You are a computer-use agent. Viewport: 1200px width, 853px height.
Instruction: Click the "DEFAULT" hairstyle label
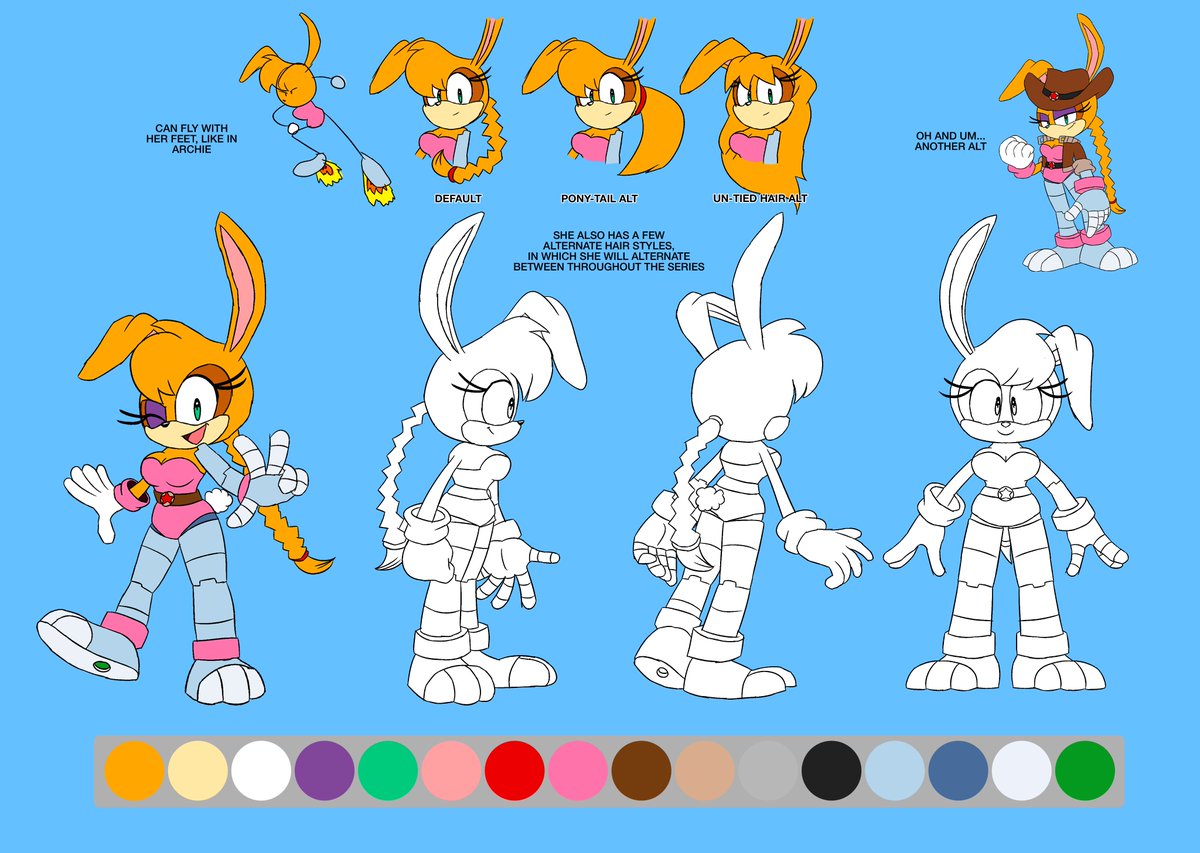458,199
